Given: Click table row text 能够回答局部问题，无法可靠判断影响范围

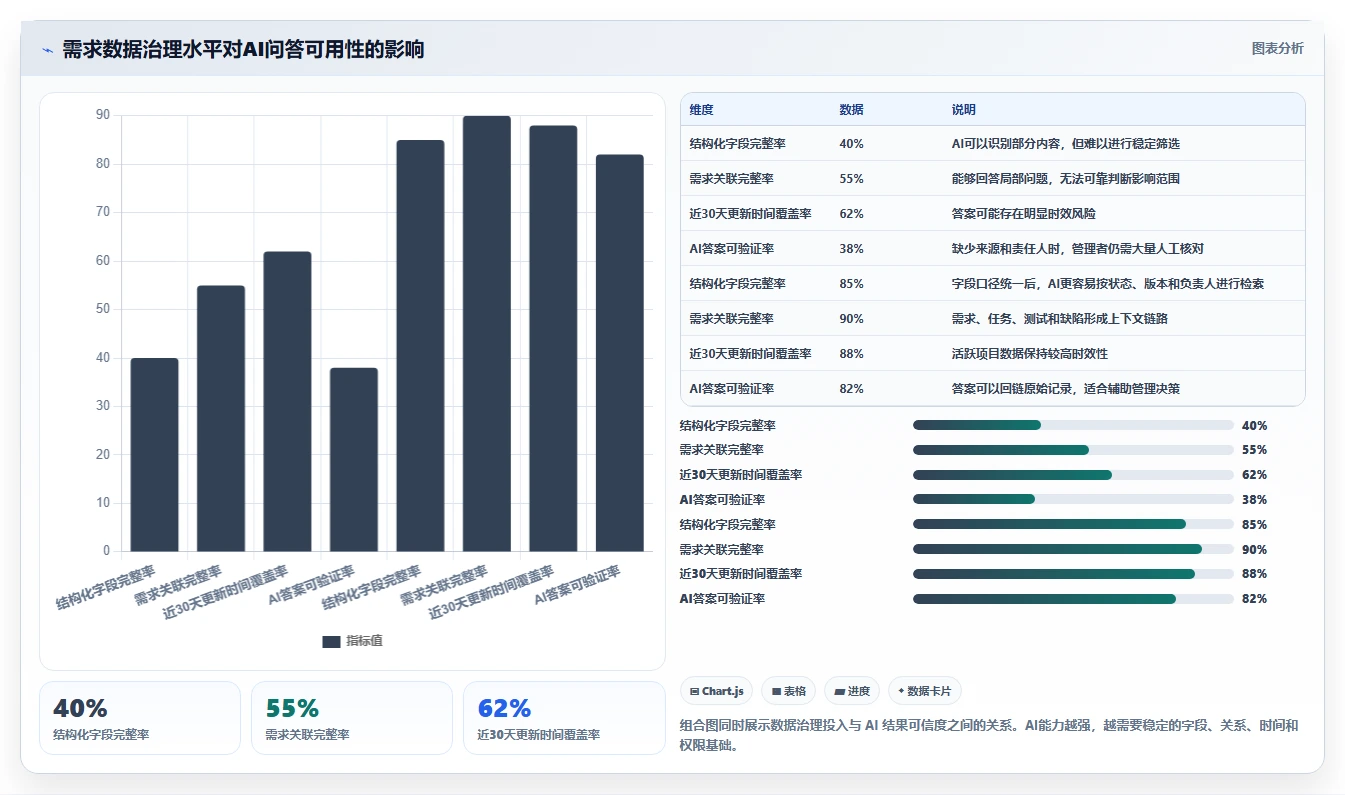Looking at the screenshot, I should 1066,179.
